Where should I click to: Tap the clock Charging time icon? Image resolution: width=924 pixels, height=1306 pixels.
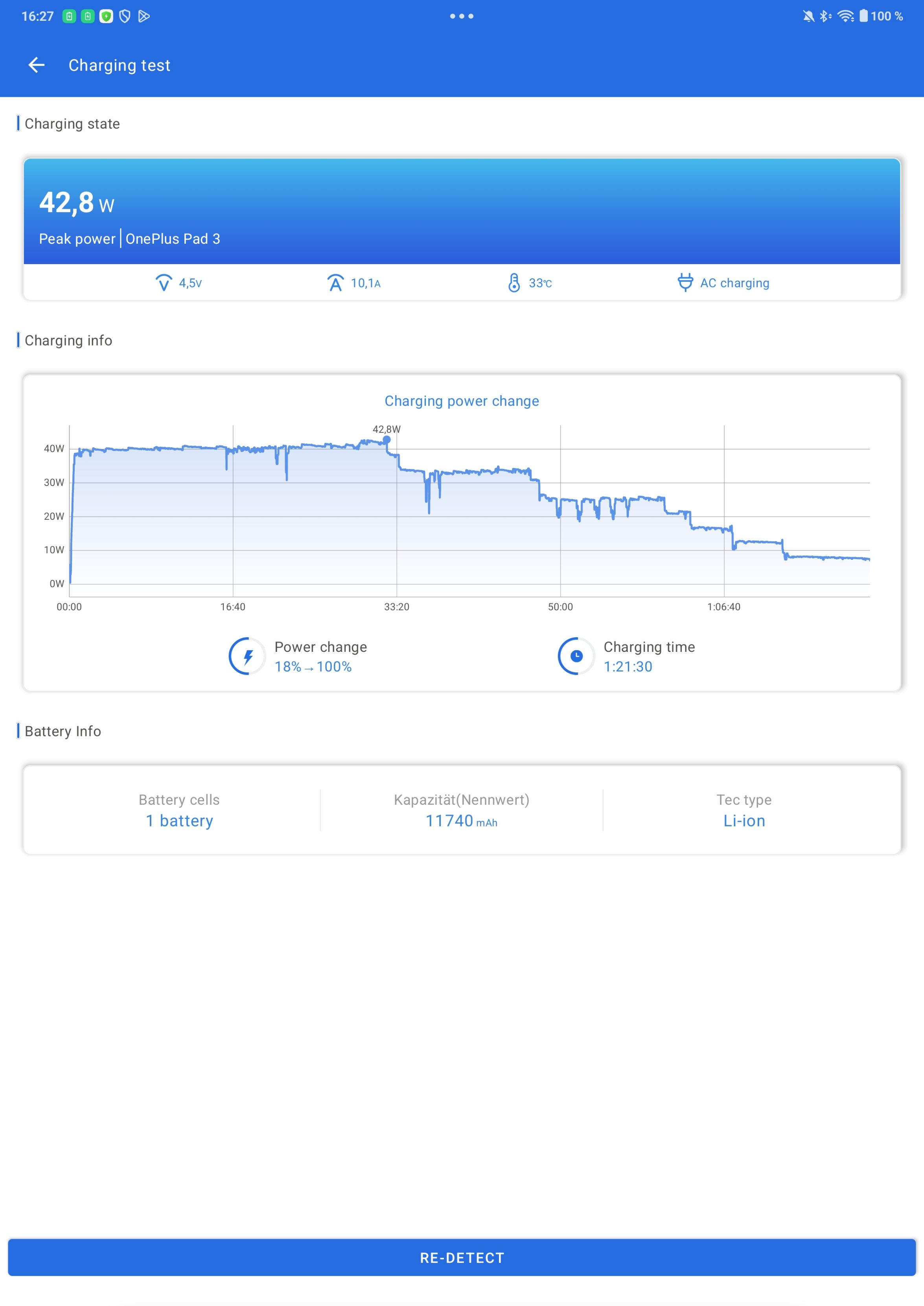pos(576,657)
